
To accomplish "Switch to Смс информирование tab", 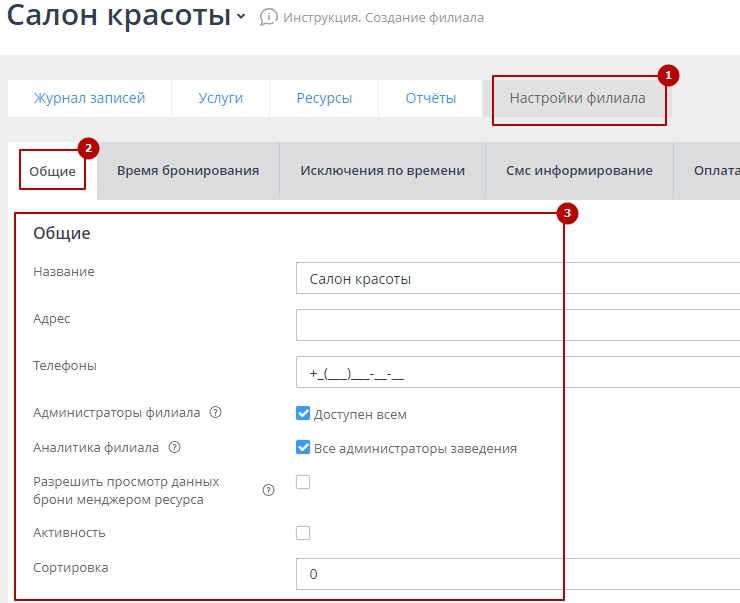I will [579, 170].
